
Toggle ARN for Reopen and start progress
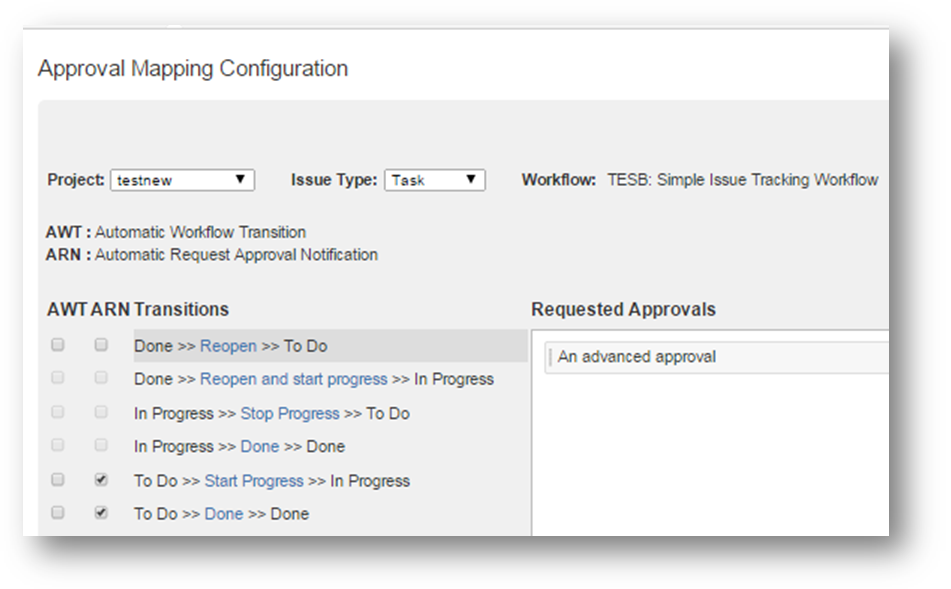pyautogui.click(x=101, y=378)
